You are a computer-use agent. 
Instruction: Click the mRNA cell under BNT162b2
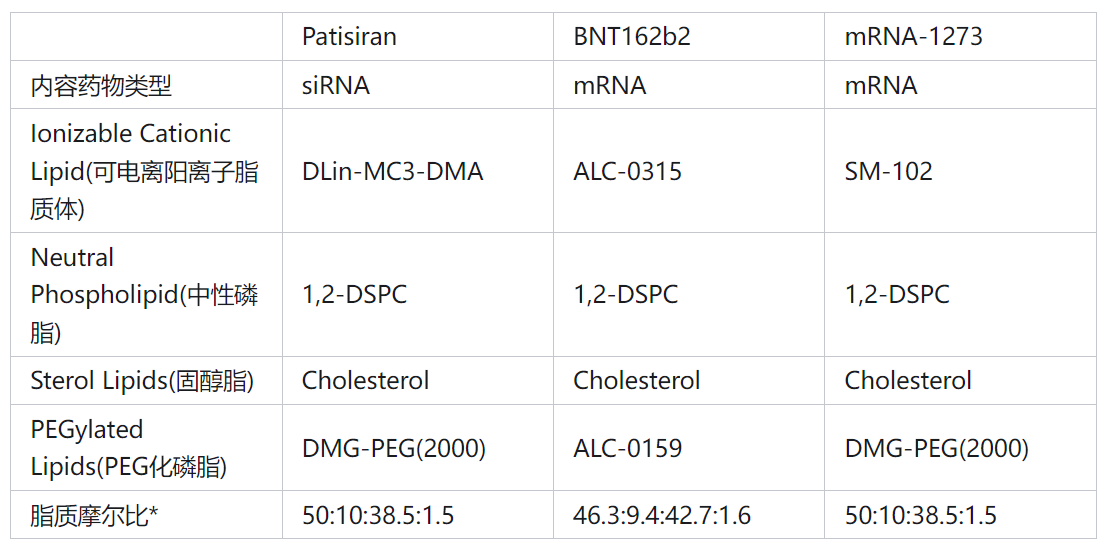point(609,85)
